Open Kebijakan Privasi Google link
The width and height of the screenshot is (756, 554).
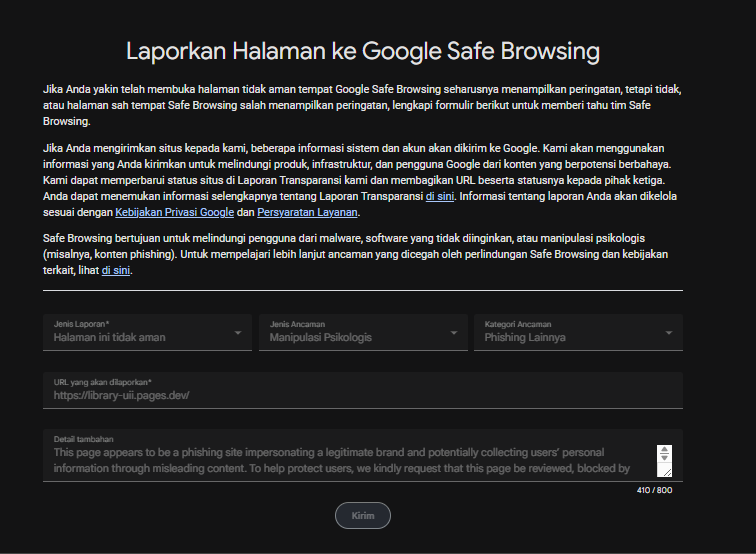point(175,212)
